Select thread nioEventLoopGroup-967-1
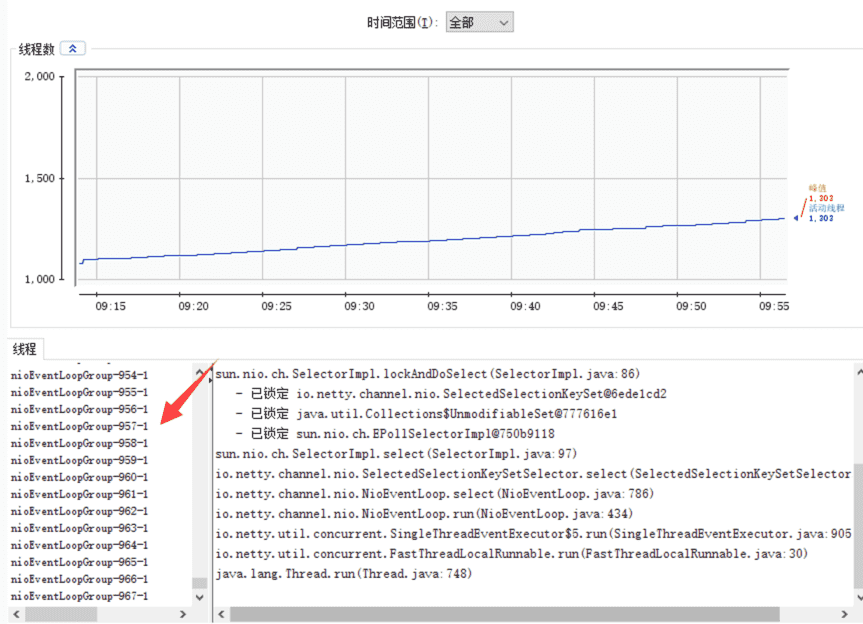863x624 pixels. [80, 596]
